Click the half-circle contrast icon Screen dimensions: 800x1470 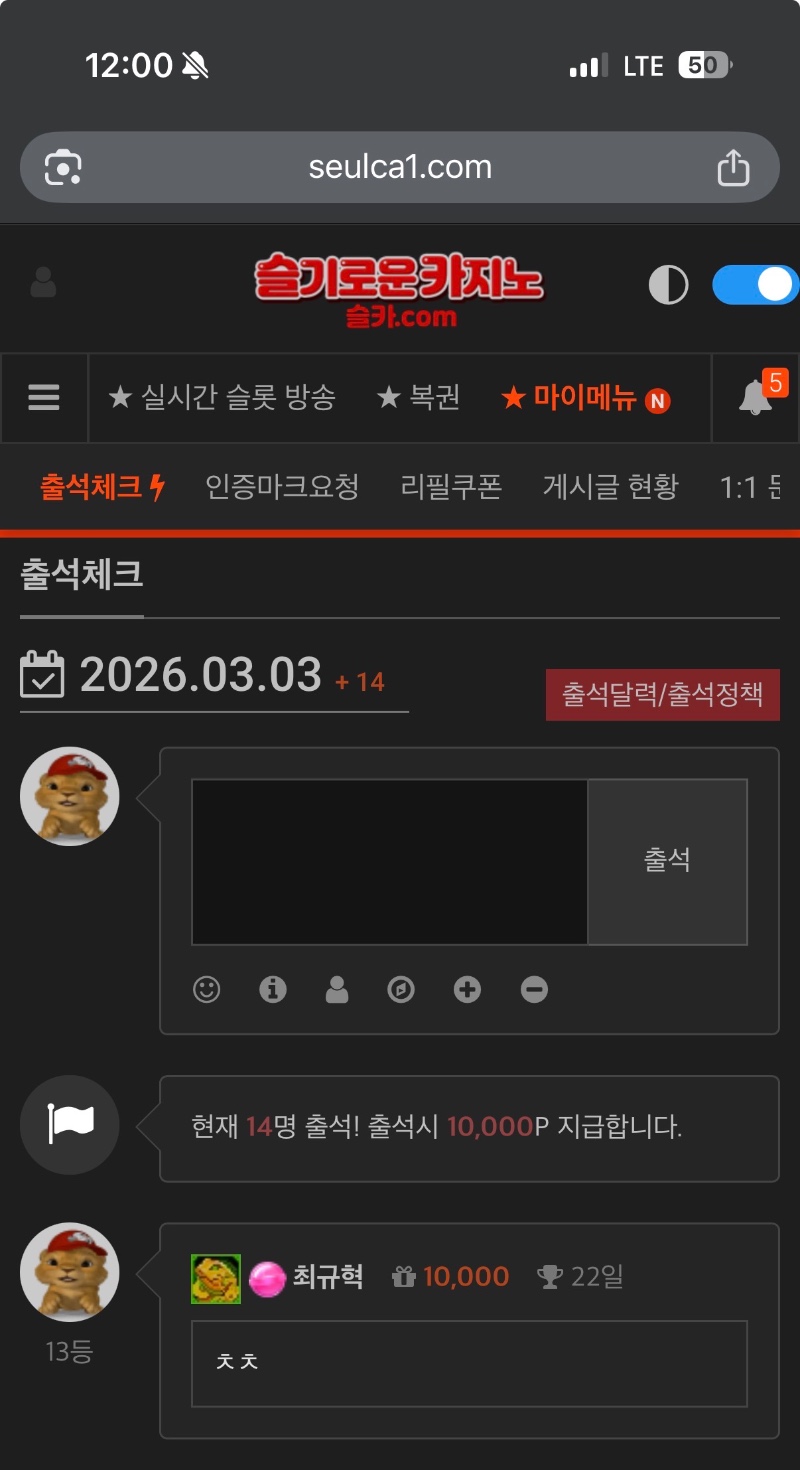[x=668, y=285]
